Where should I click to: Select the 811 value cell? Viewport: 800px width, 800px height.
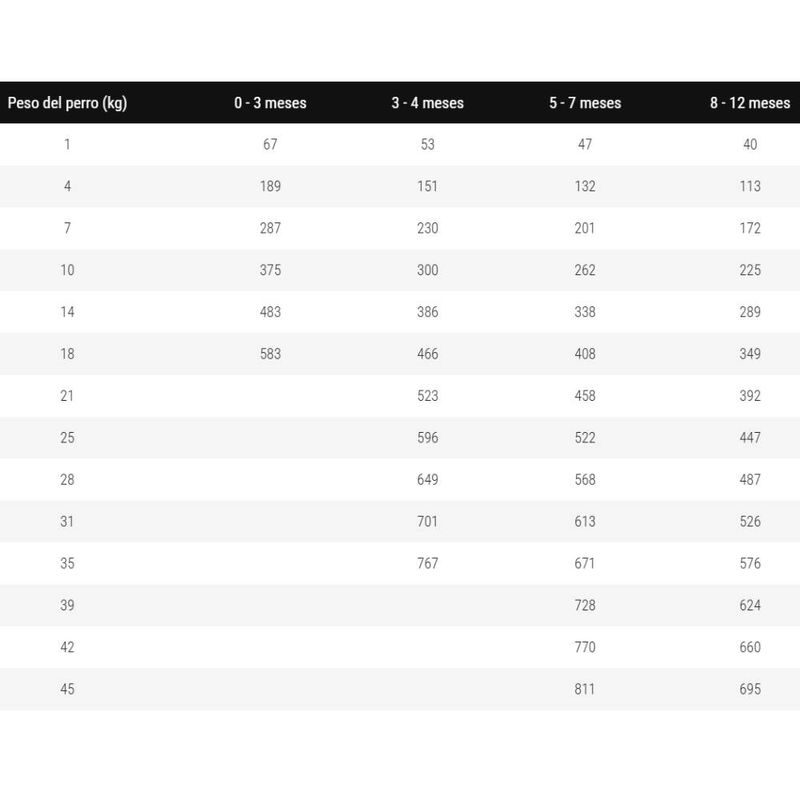coord(585,689)
